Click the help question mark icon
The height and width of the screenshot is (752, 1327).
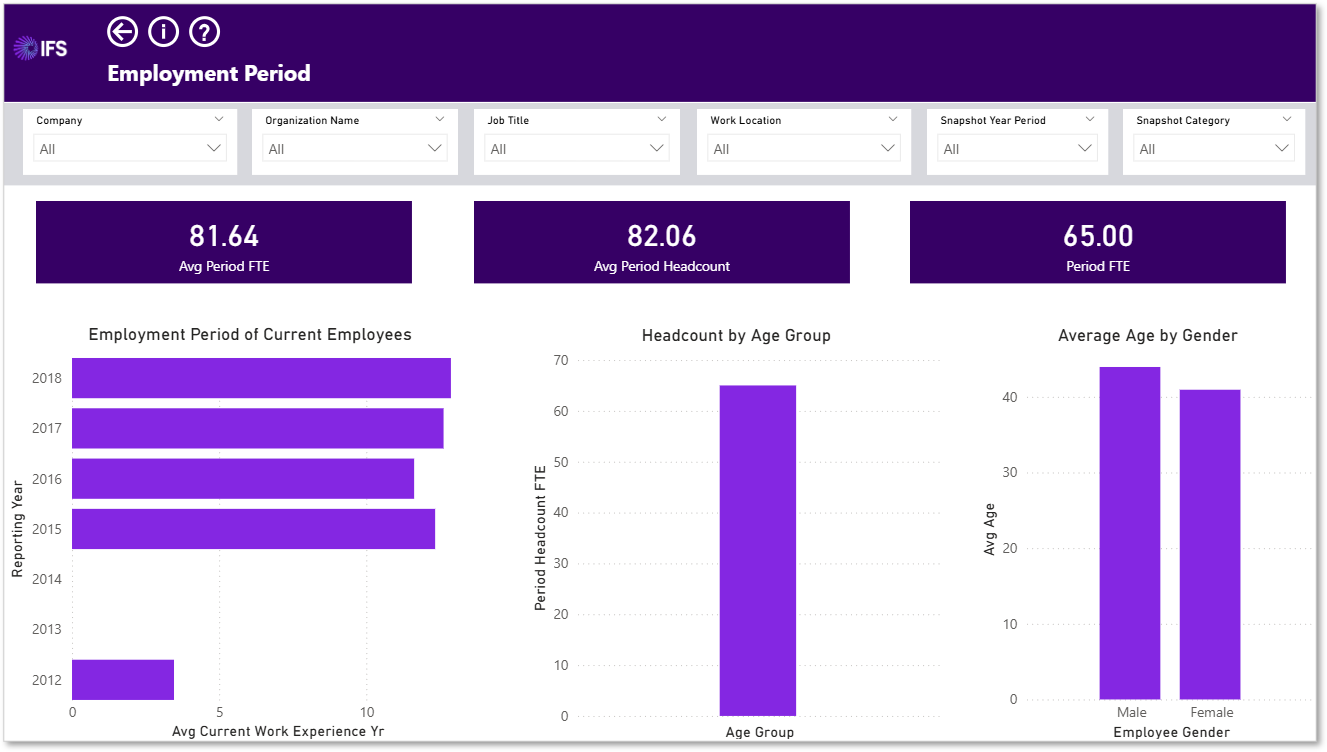[x=204, y=32]
